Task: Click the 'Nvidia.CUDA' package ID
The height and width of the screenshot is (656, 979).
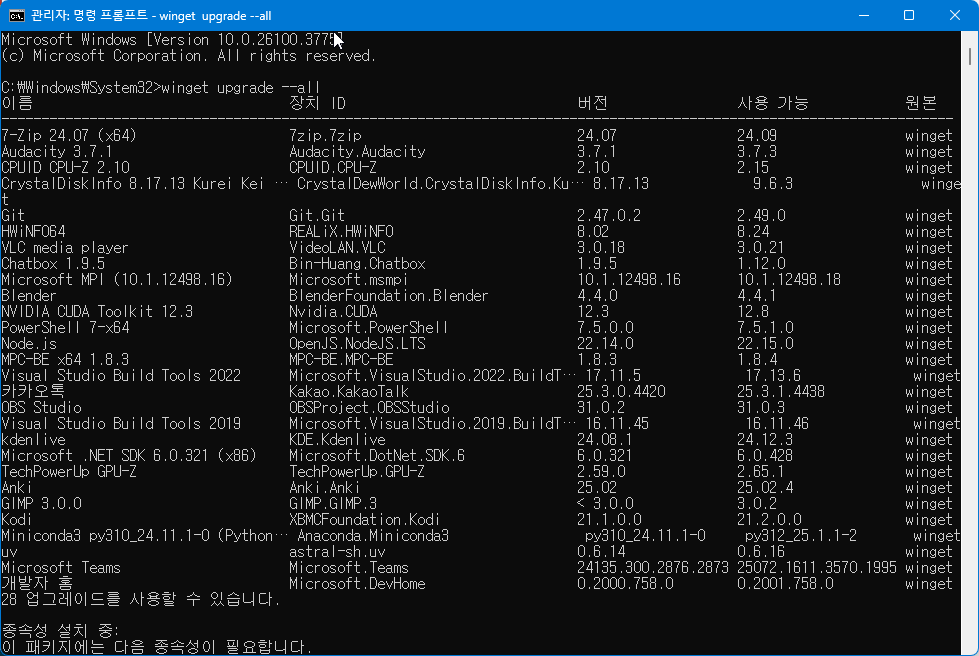Action: tap(333, 312)
